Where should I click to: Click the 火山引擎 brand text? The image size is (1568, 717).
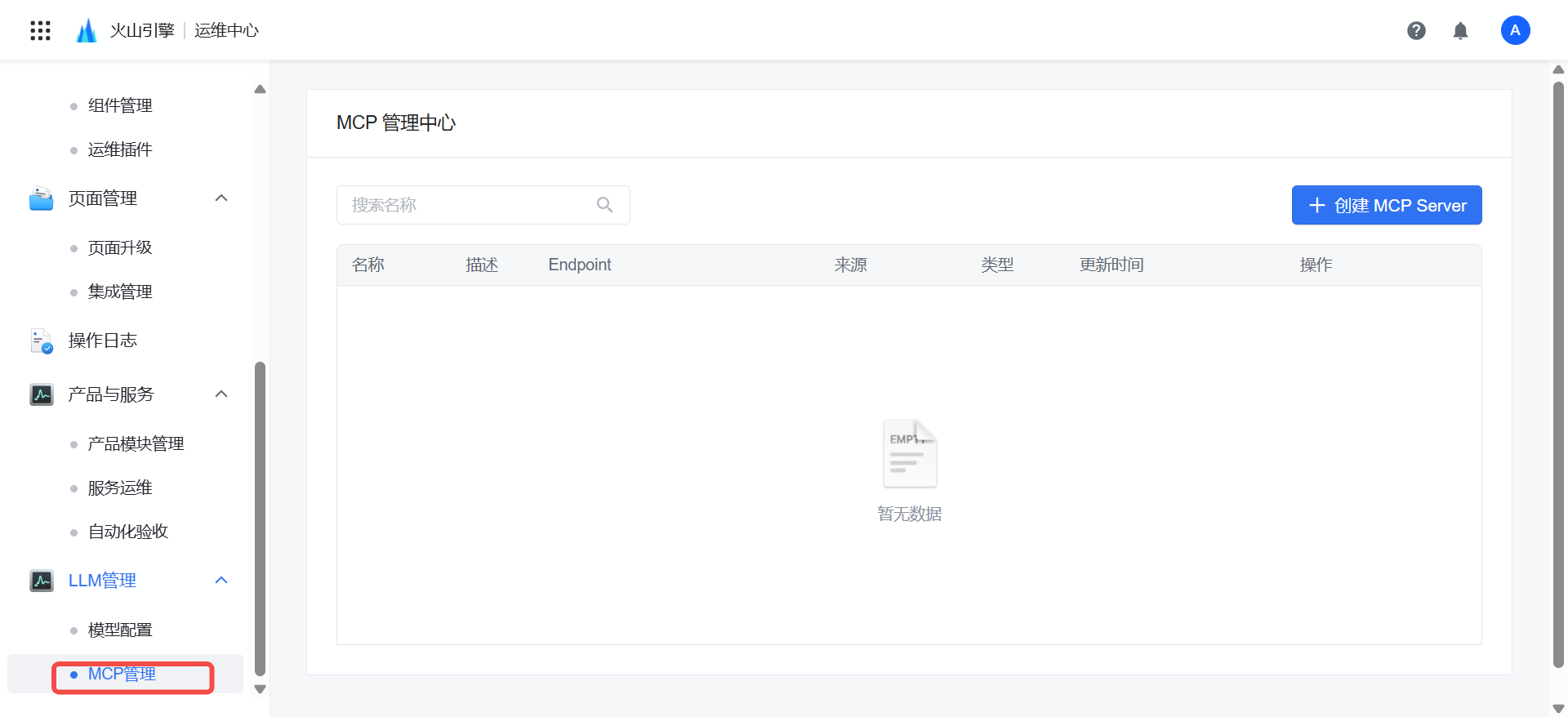(142, 30)
